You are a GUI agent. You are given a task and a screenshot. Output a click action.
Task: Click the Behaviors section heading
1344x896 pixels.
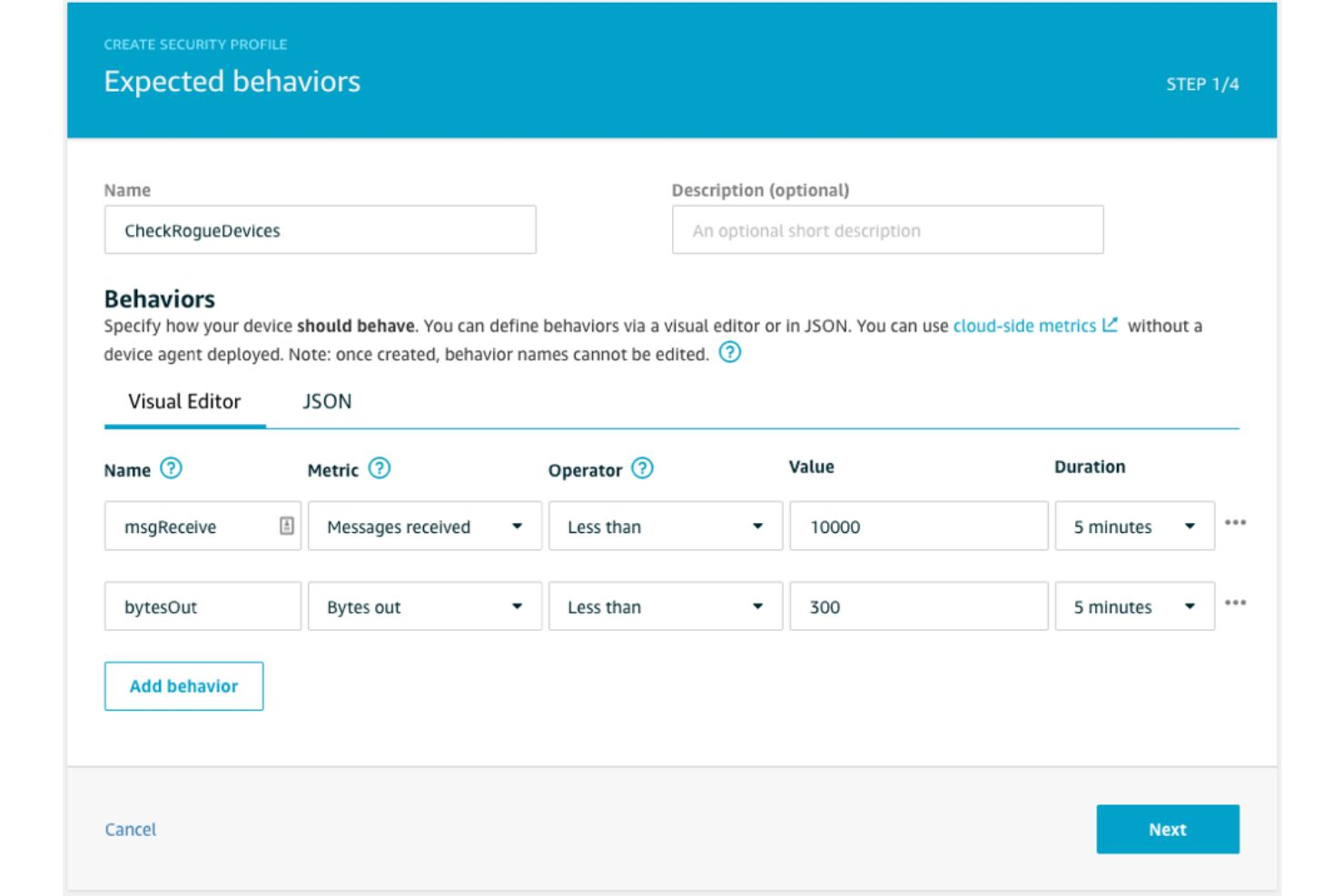coord(160,299)
